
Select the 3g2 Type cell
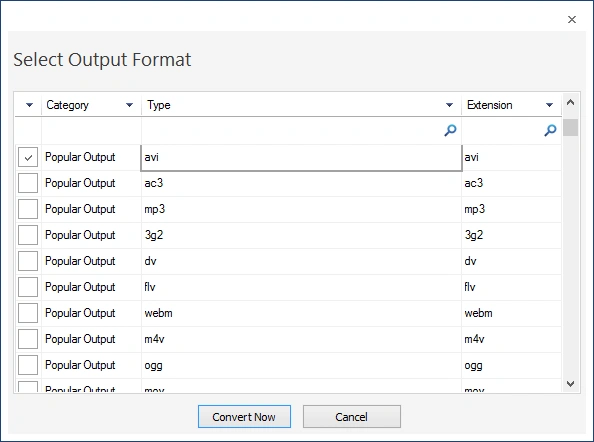tap(301, 235)
